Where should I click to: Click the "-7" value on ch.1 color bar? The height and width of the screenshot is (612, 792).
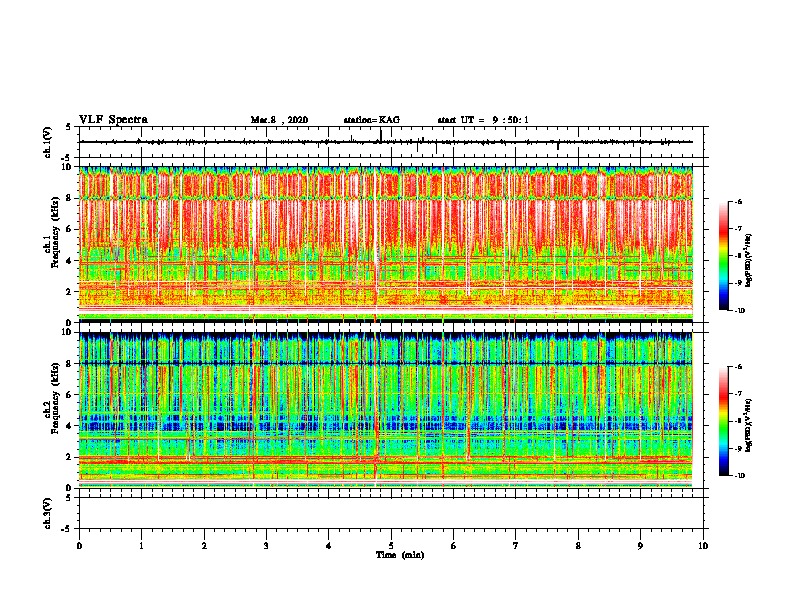(x=737, y=229)
